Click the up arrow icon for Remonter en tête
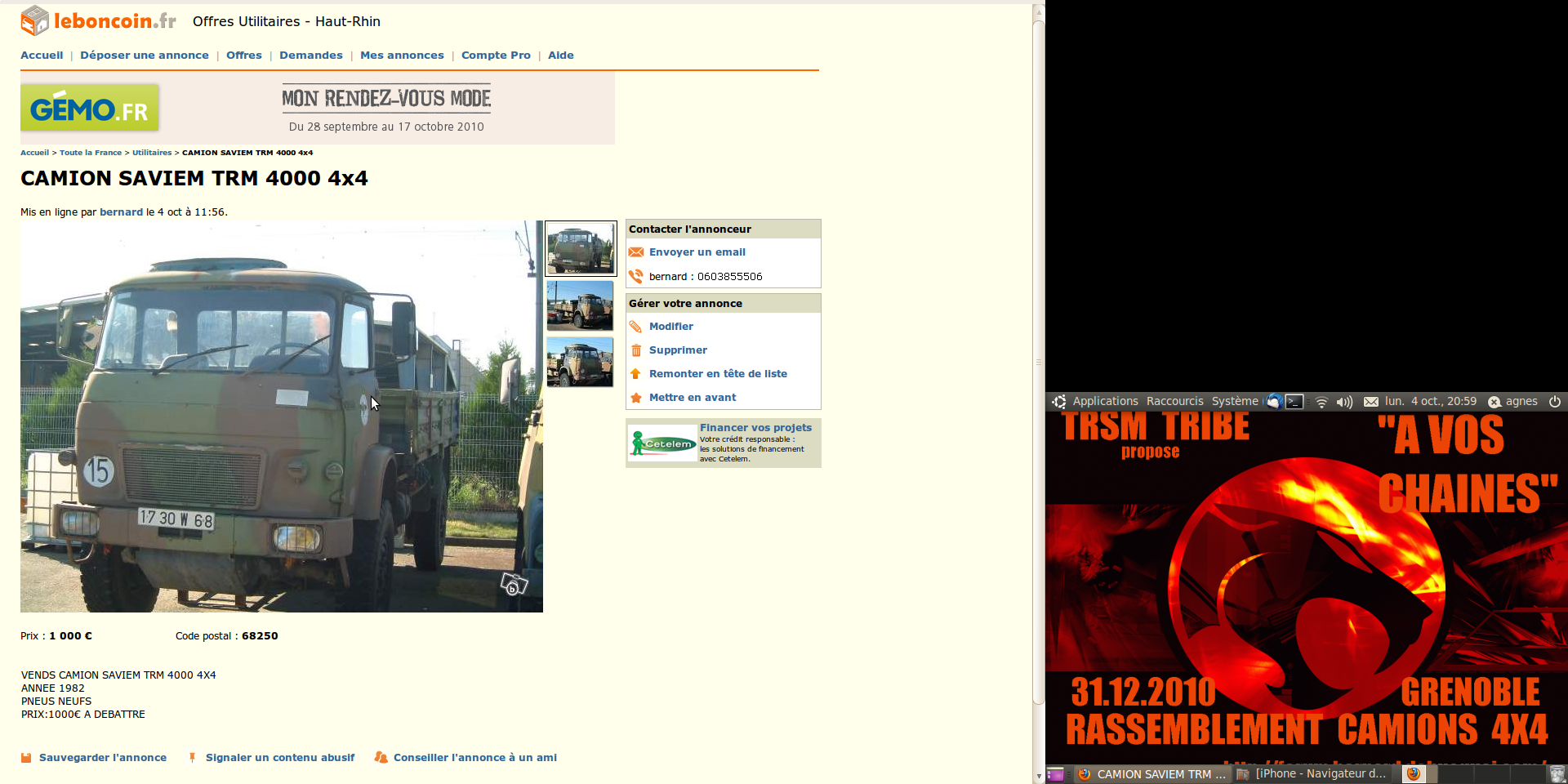 [x=636, y=374]
